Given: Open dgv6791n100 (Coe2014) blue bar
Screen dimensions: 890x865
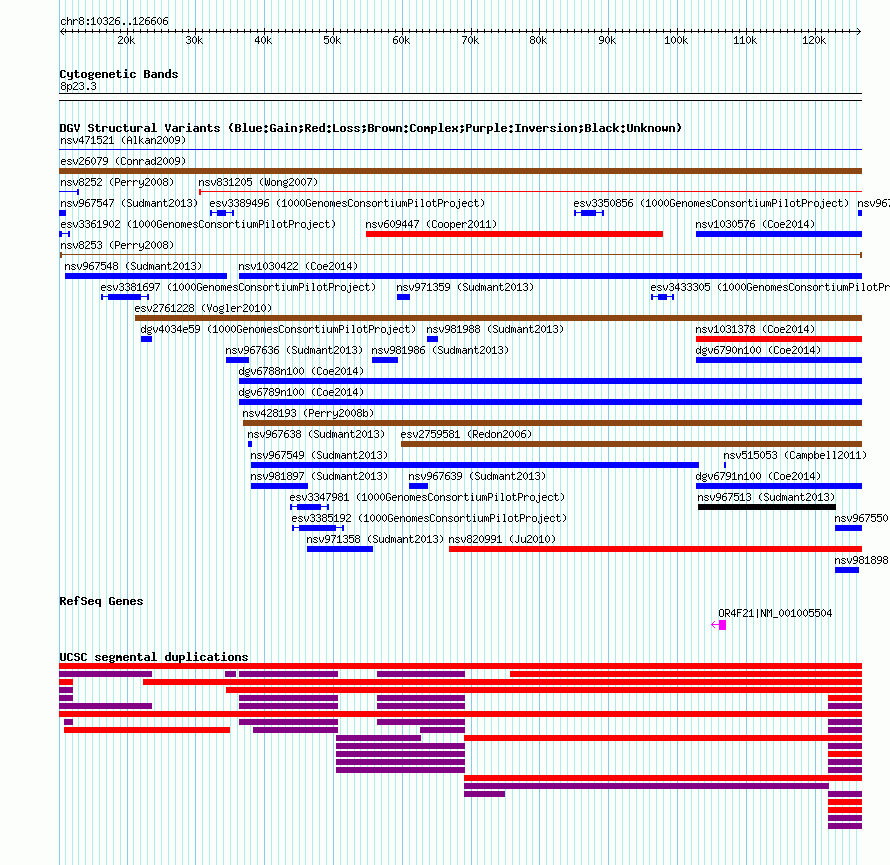Looking at the screenshot, I should click(779, 486).
